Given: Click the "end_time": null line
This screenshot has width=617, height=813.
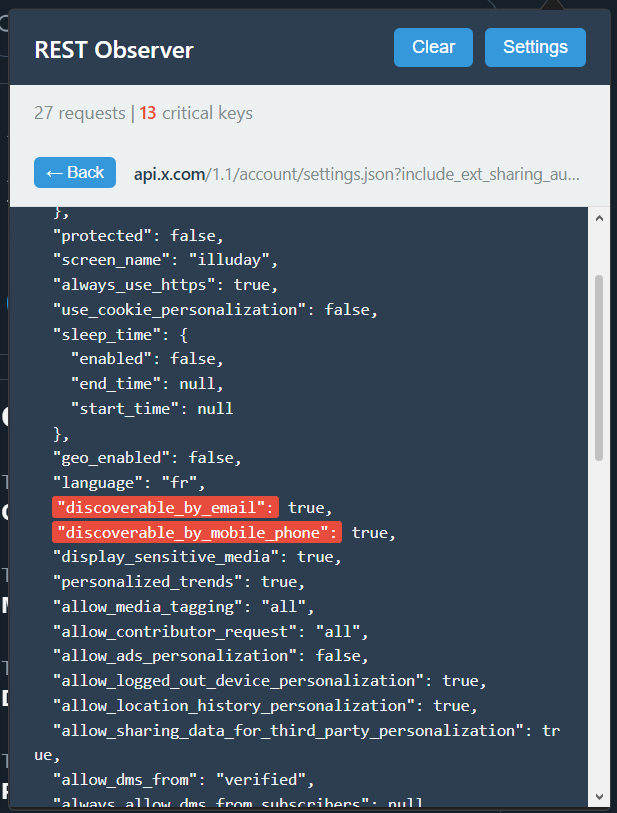Looking at the screenshot, I should coord(147,384).
